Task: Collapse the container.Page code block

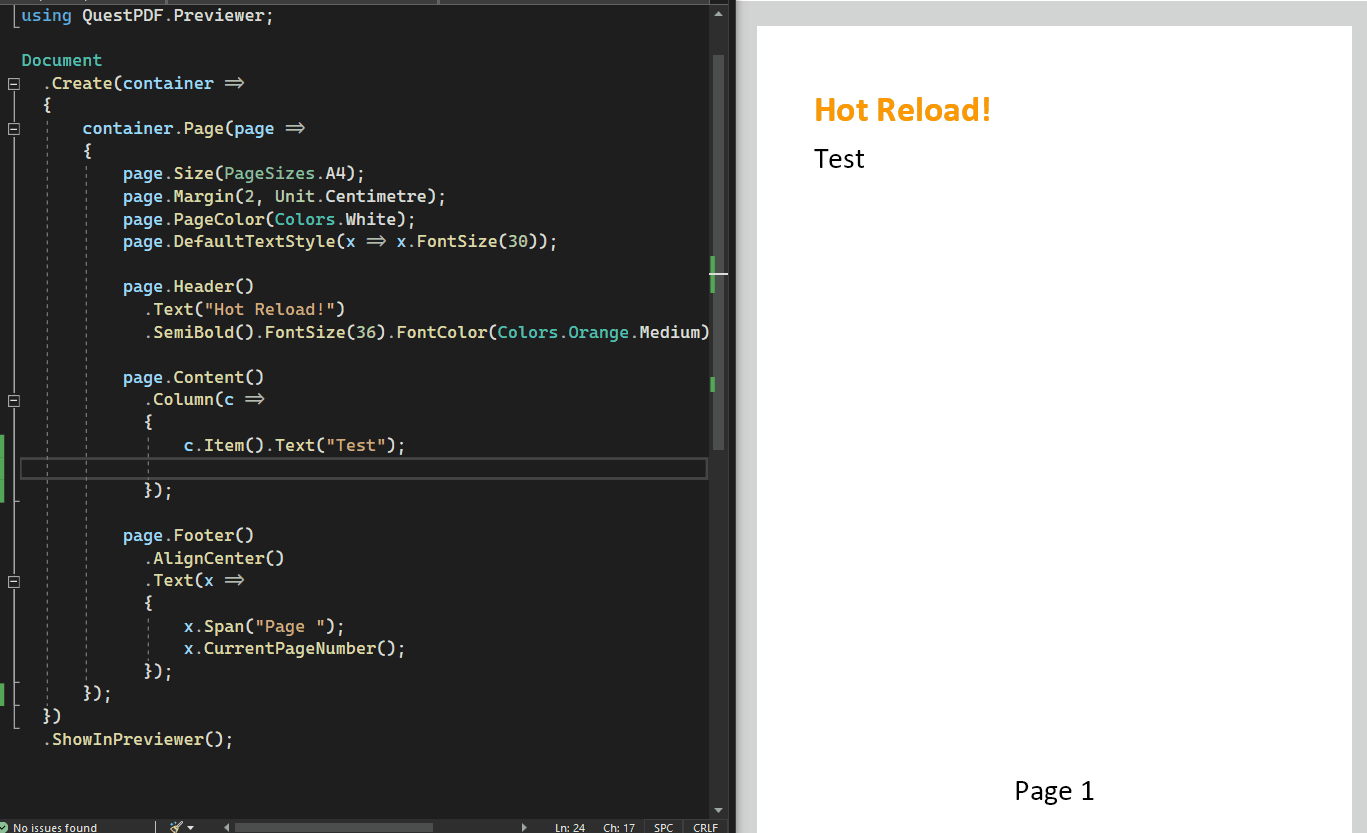Action: click(13, 128)
